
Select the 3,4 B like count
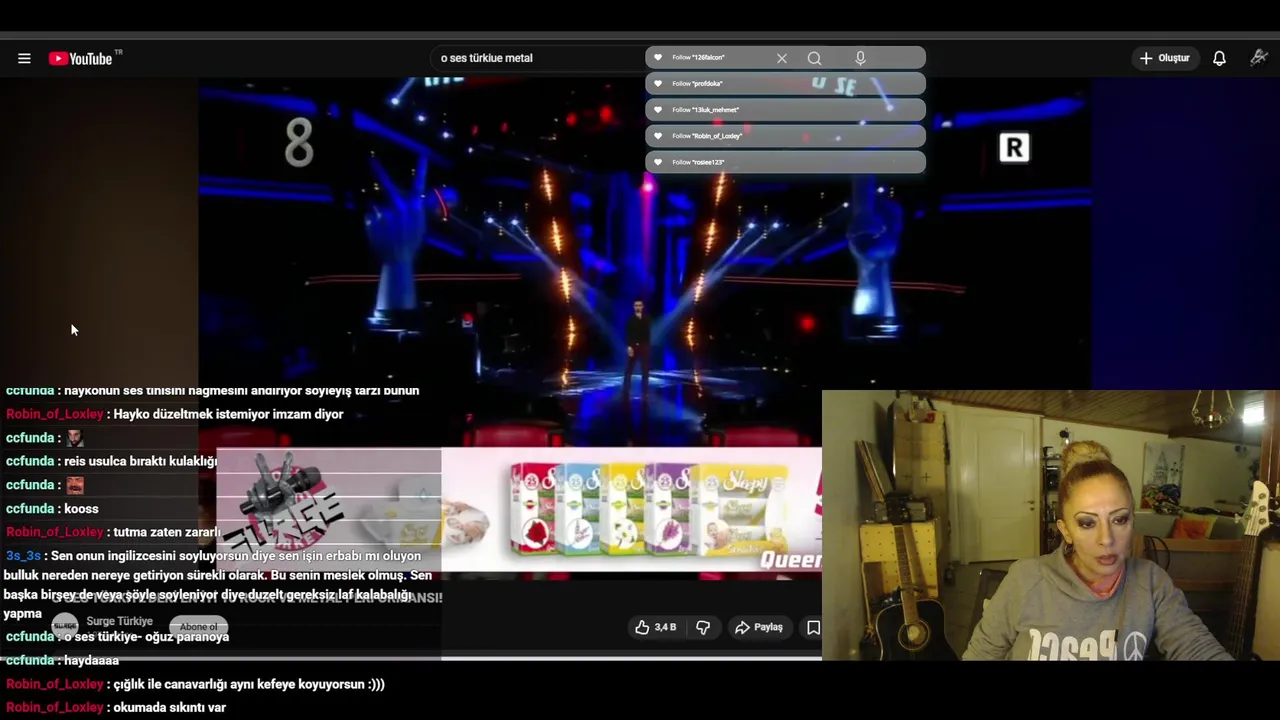665,627
